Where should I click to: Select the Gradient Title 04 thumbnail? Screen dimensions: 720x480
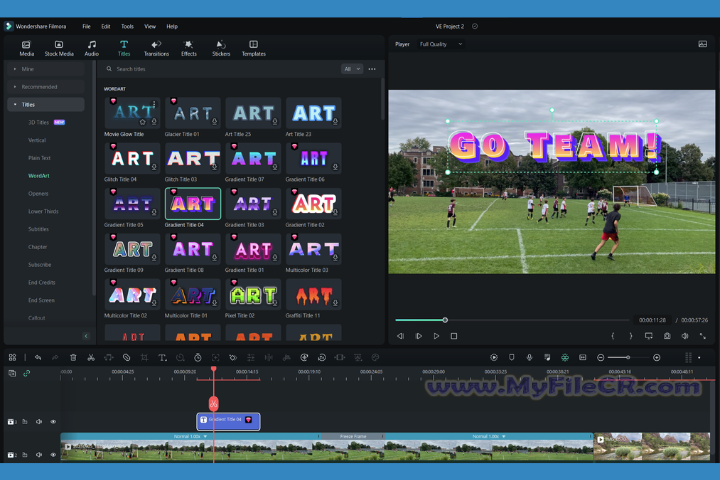pos(193,203)
